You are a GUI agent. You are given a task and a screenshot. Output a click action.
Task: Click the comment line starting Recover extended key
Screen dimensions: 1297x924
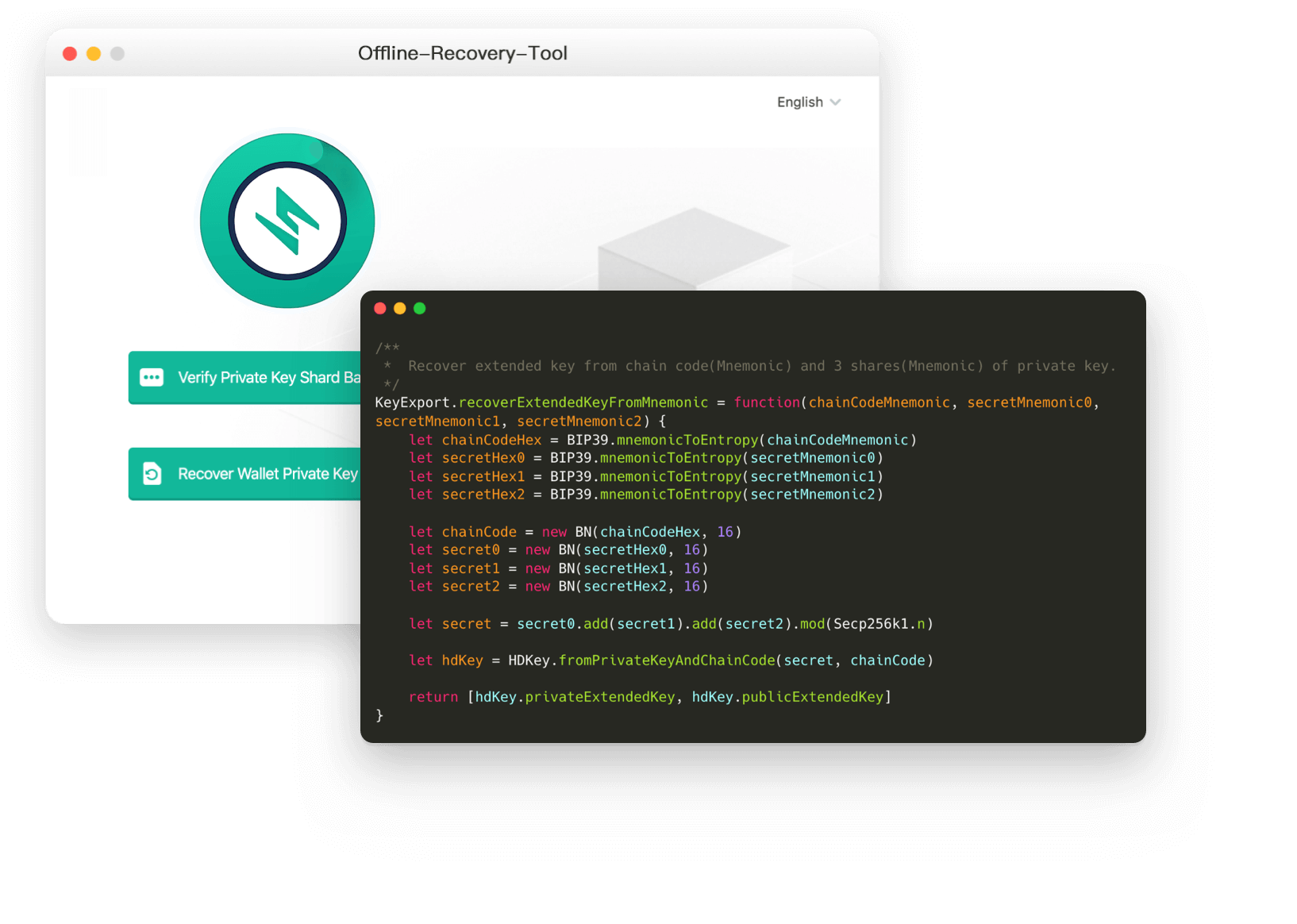pos(760,366)
